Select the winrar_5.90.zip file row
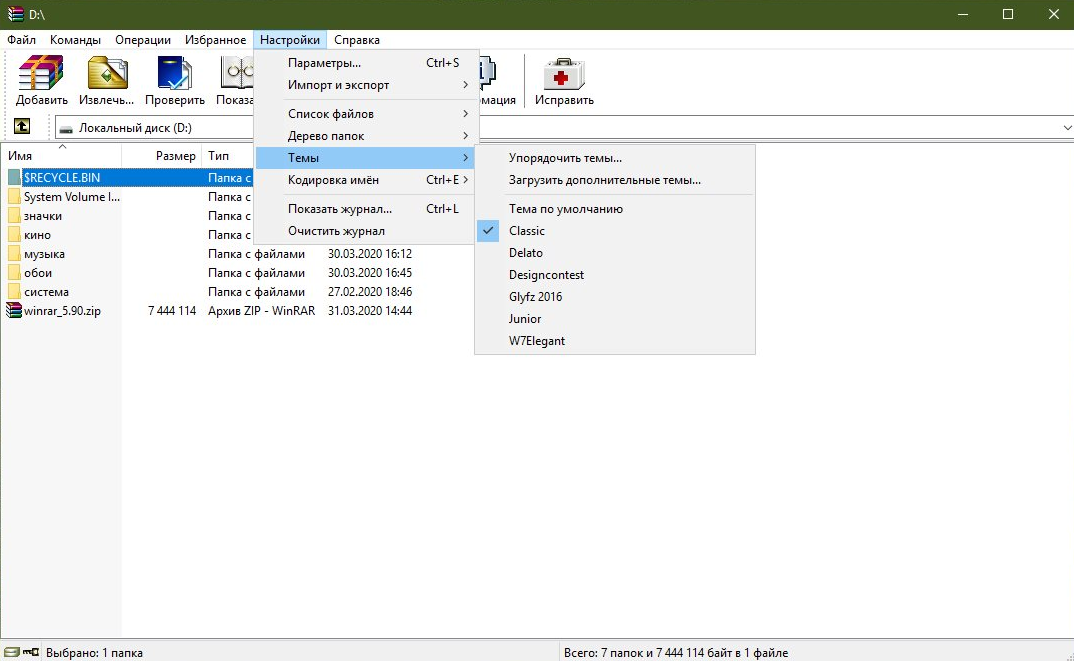This screenshot has height=661, width=1074. click(x=210, y=310)
